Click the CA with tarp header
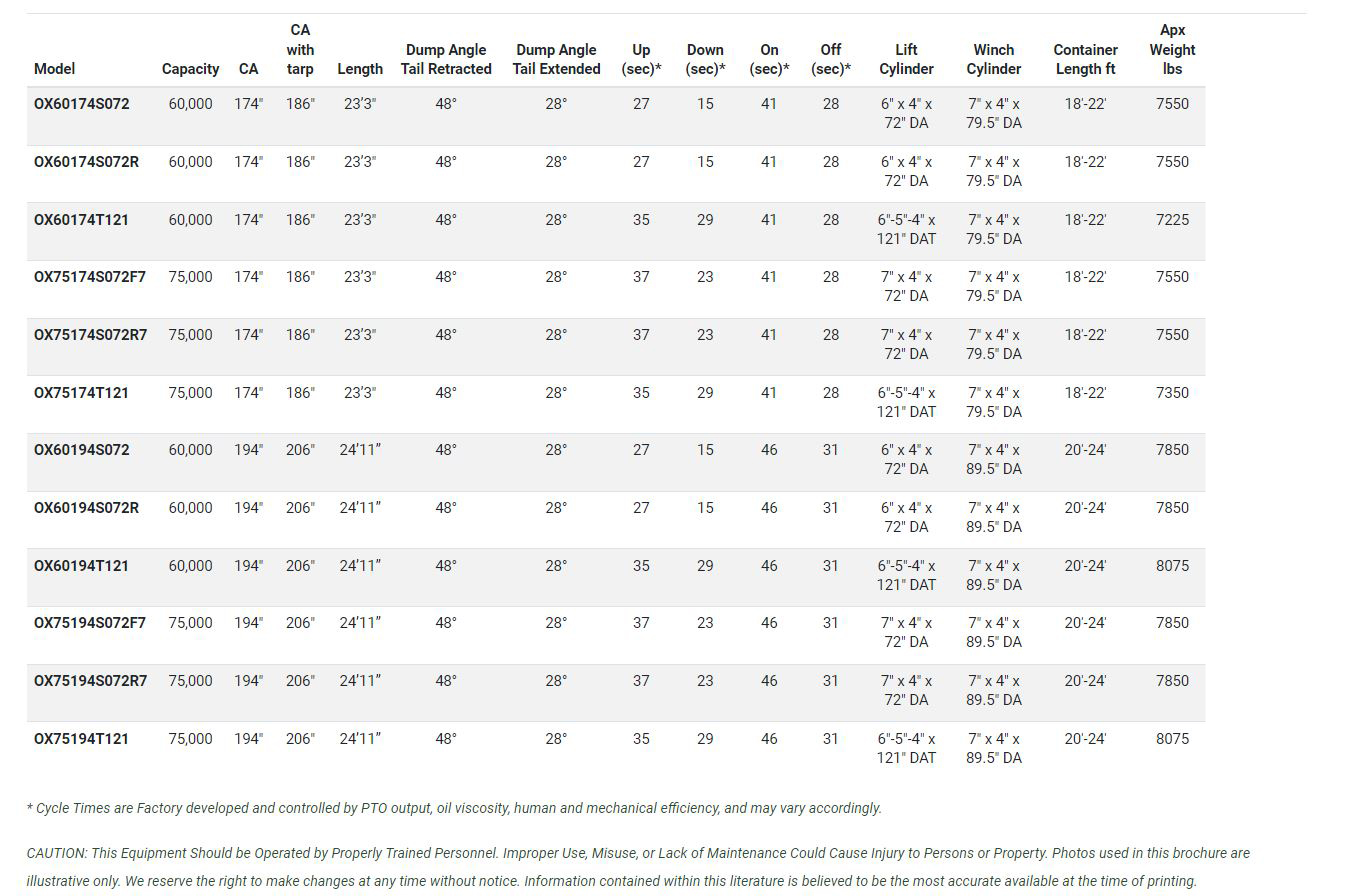This screenshot has width=1346, height=896. click(300, 50)
